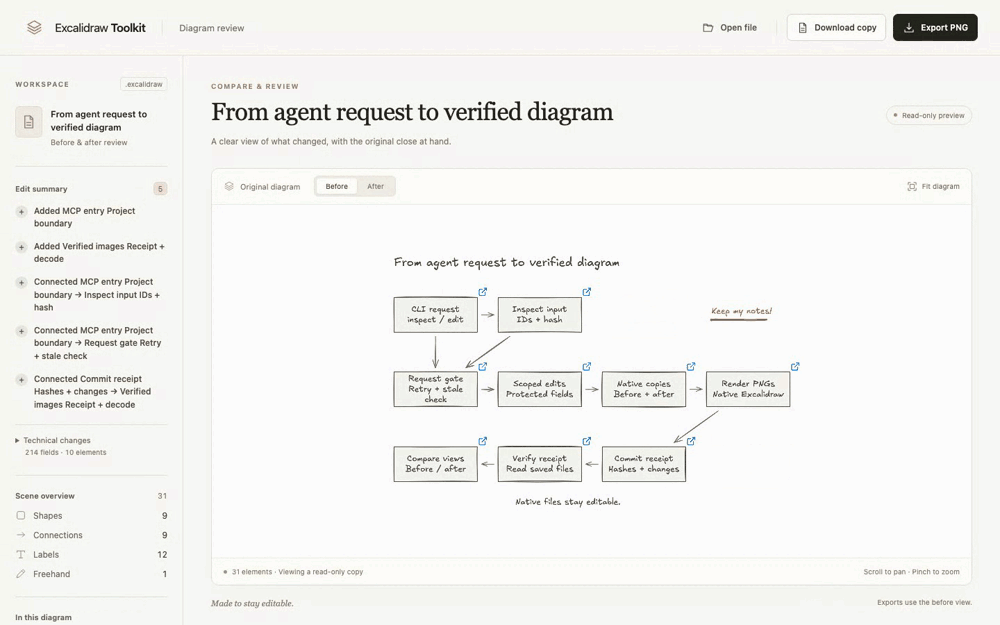Image resolution: width=1000 pixels, height=625 pixels.
Task: Click the Fit diagram frame icon
Action: click(912, 186)
